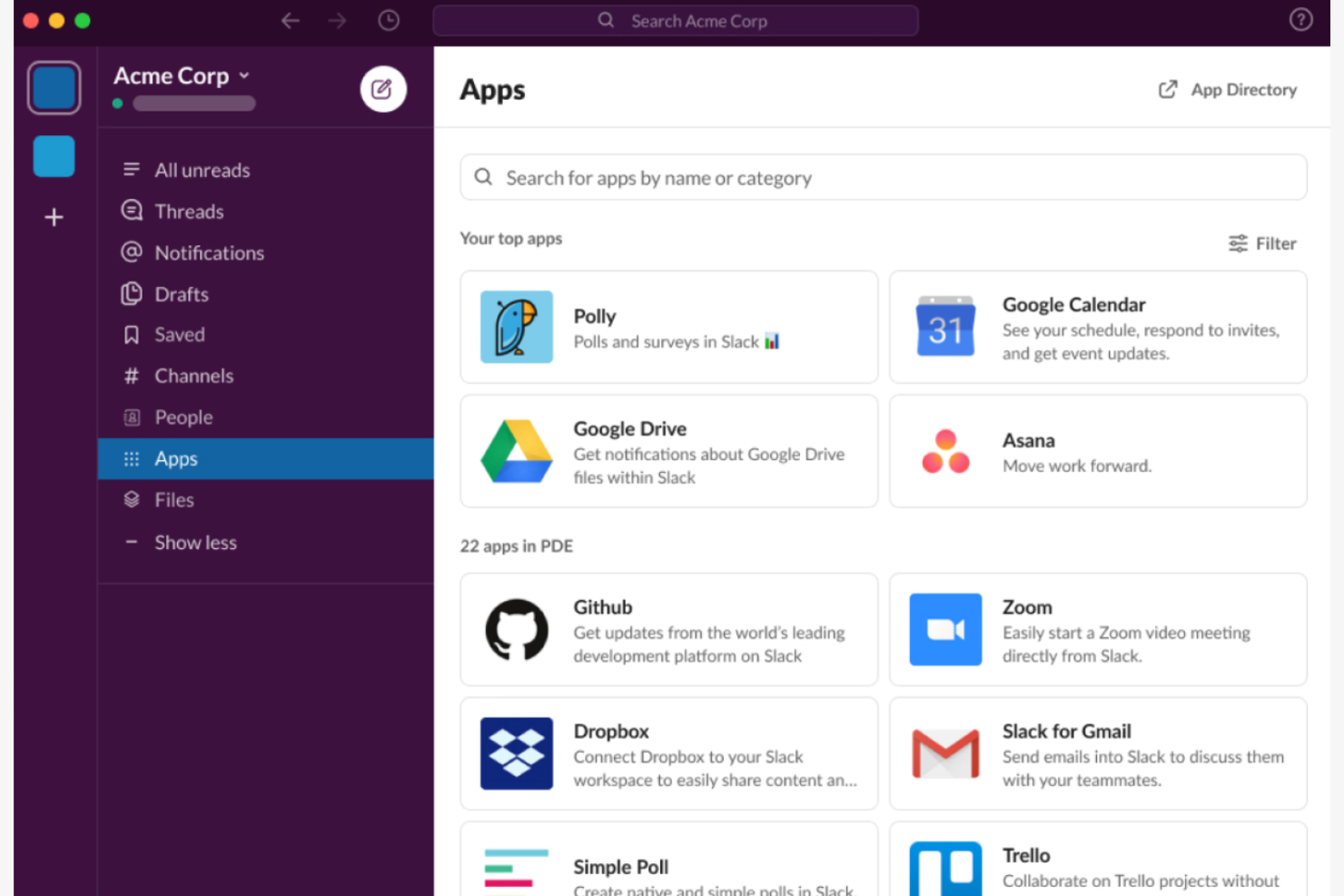Go forward with the right arrow
Screen dimensions: 1344x896
338,20
